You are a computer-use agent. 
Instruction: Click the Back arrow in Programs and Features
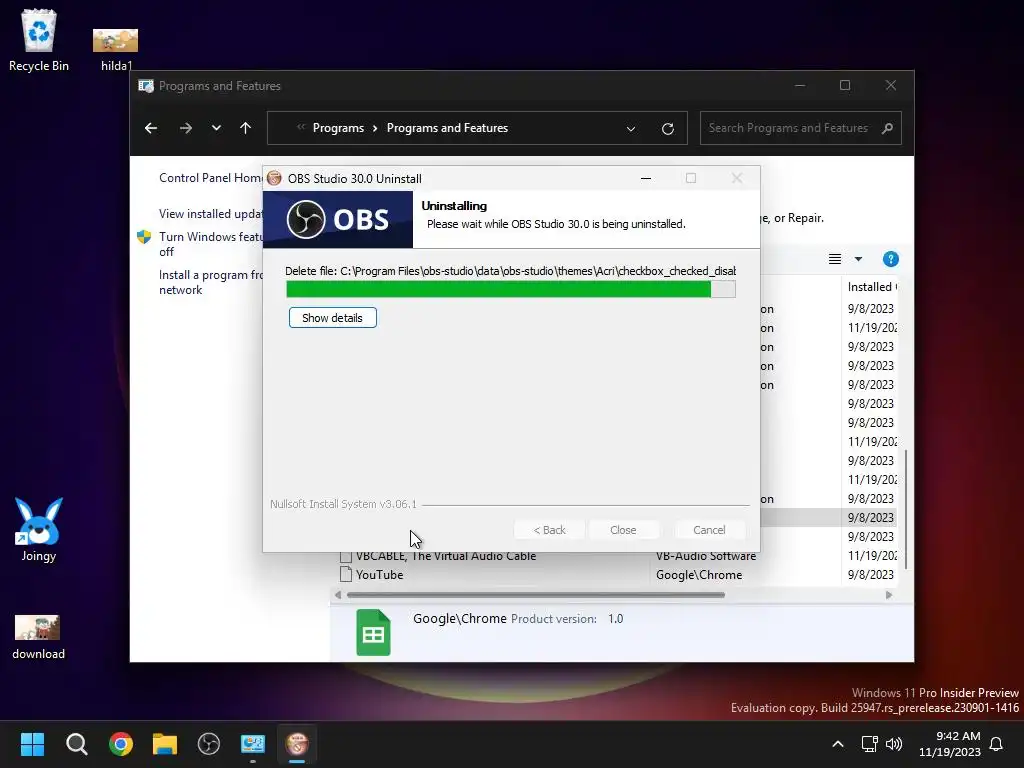[151, 128]
